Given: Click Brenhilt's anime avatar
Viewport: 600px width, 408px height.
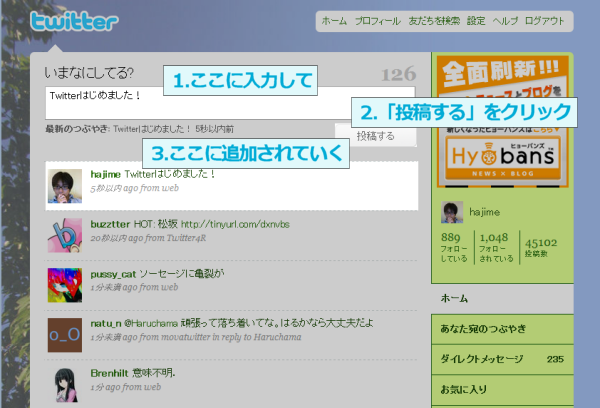Looking at the screenshot, I should coord(65,385).
